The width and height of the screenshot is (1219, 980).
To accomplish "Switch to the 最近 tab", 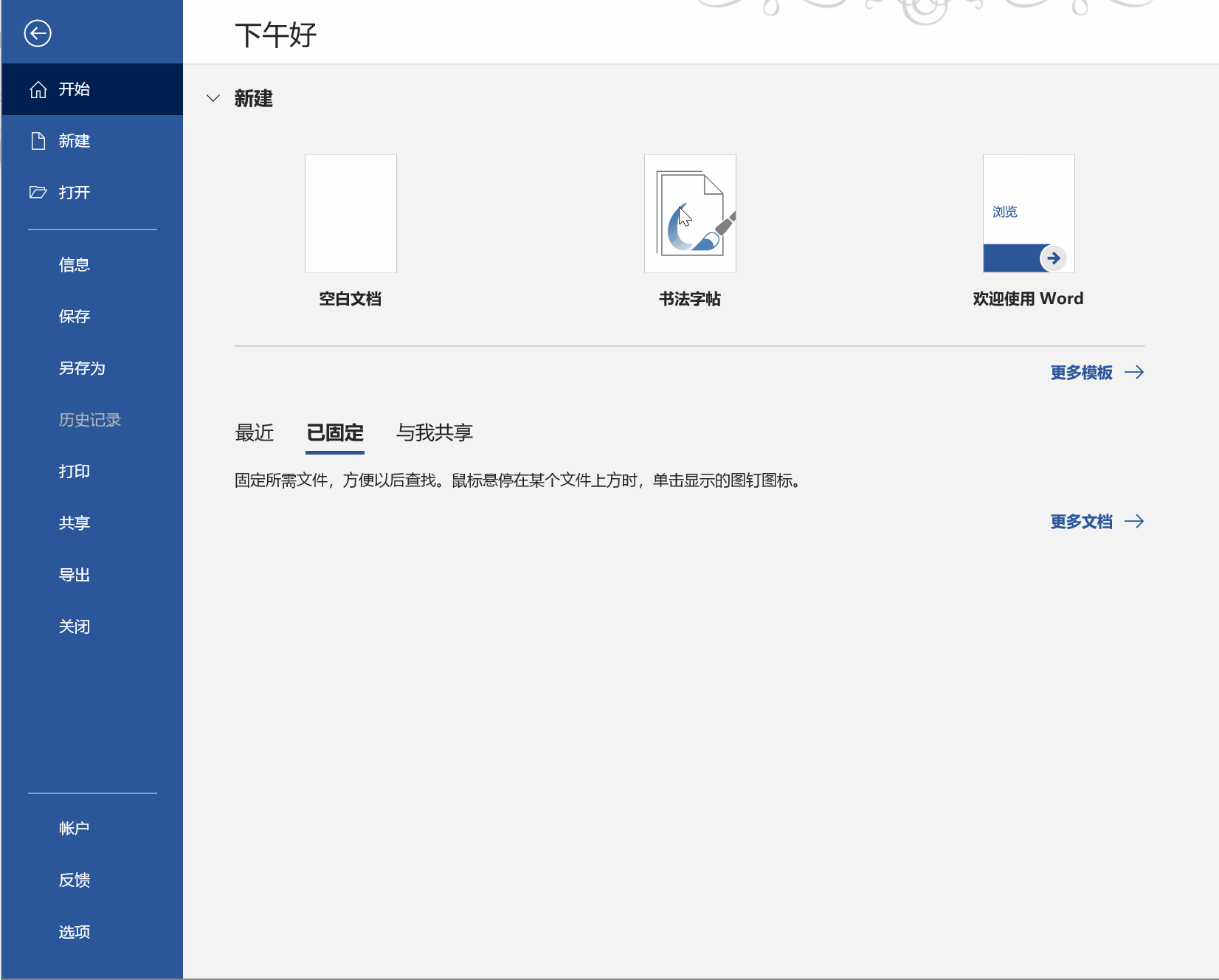I will [x=255, y=433].
